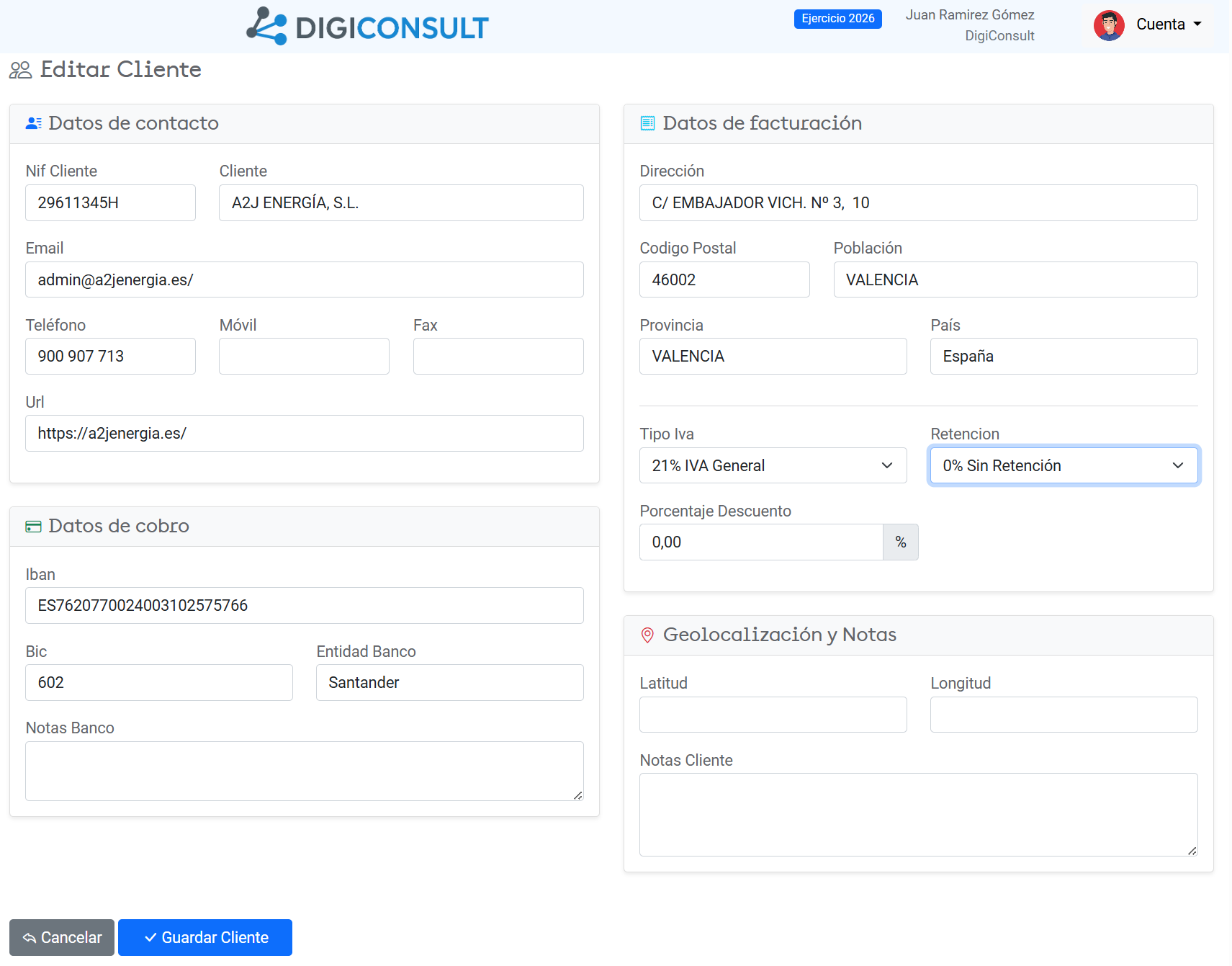
Task: Click the Porcentaje Descuento field
Action: coord(761,542)
